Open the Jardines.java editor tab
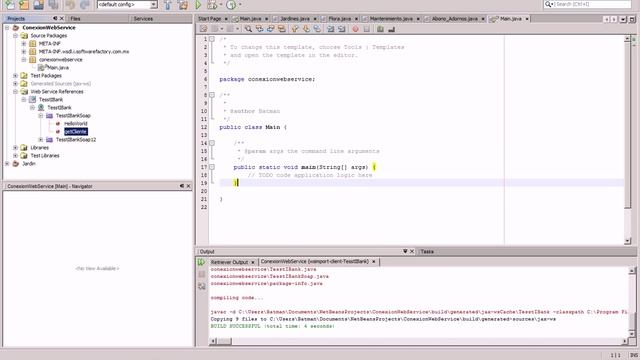 point(295,19)
